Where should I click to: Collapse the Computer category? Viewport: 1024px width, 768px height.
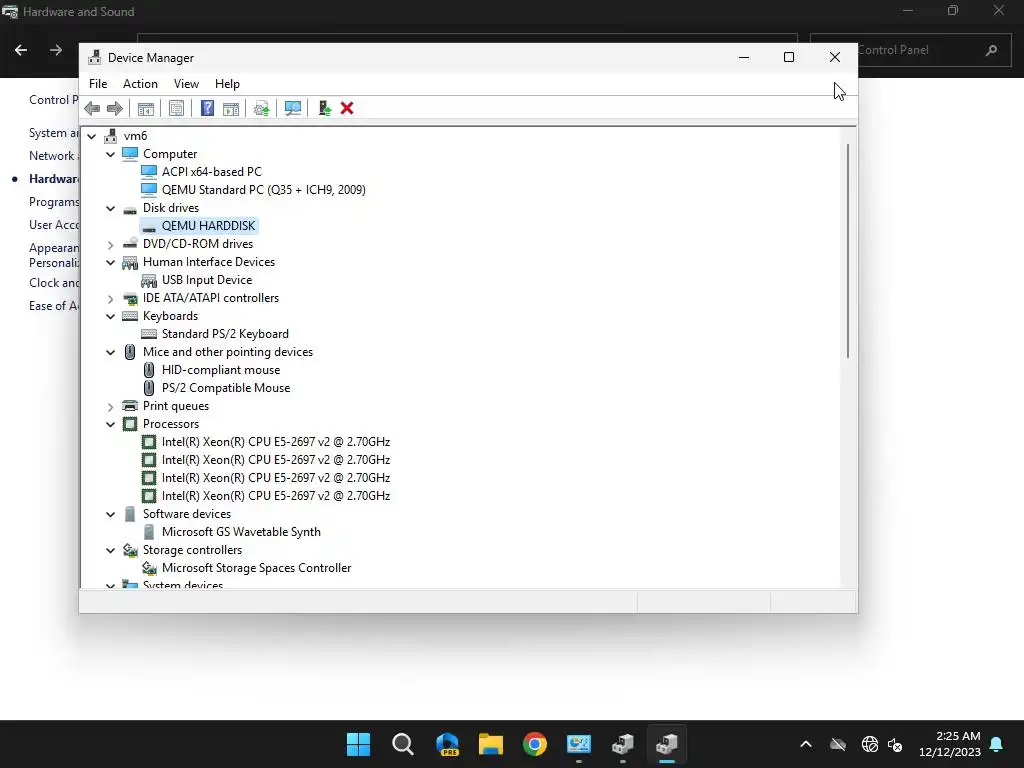pos(110,154)
